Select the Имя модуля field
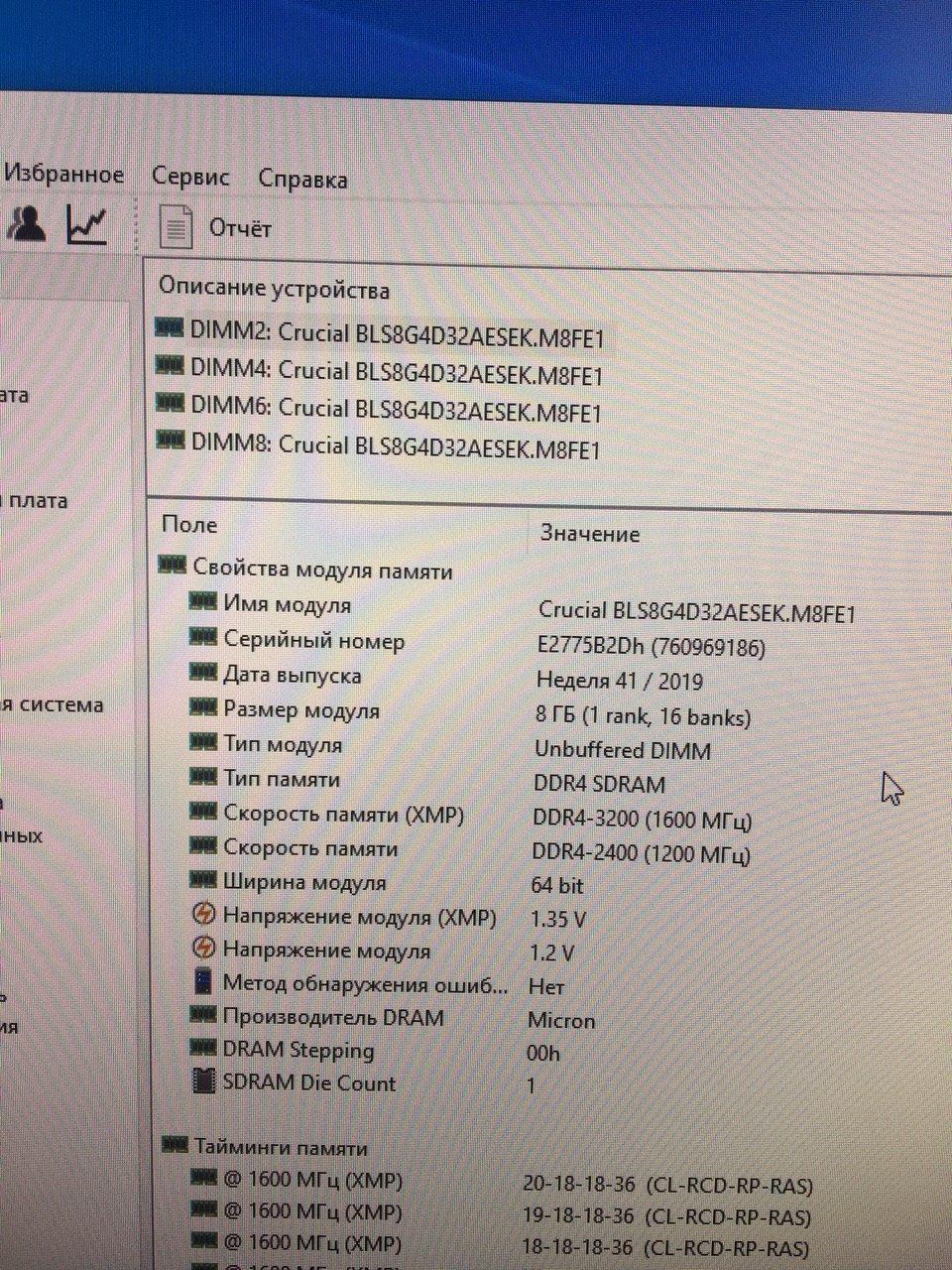This screenshot has height=1270, width=952. (287, 604)
